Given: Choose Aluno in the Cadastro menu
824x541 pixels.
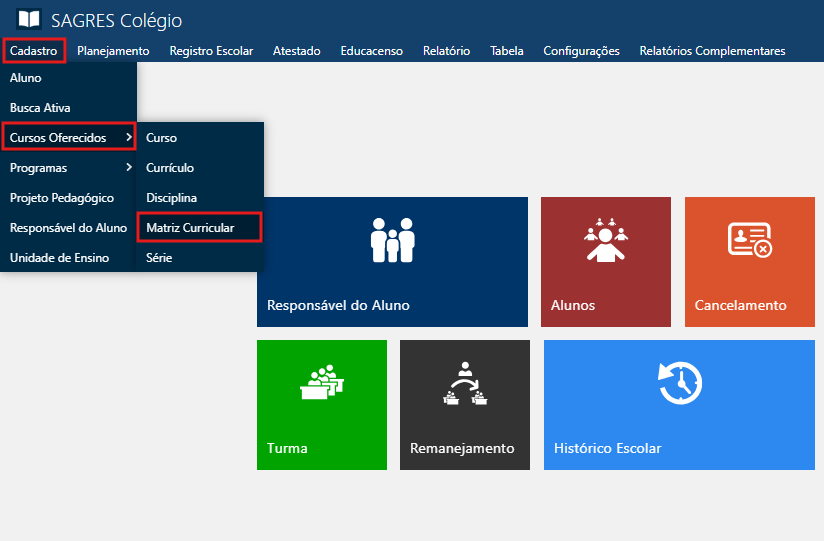Looking at the screenshot, I should (x=26, y=78).
